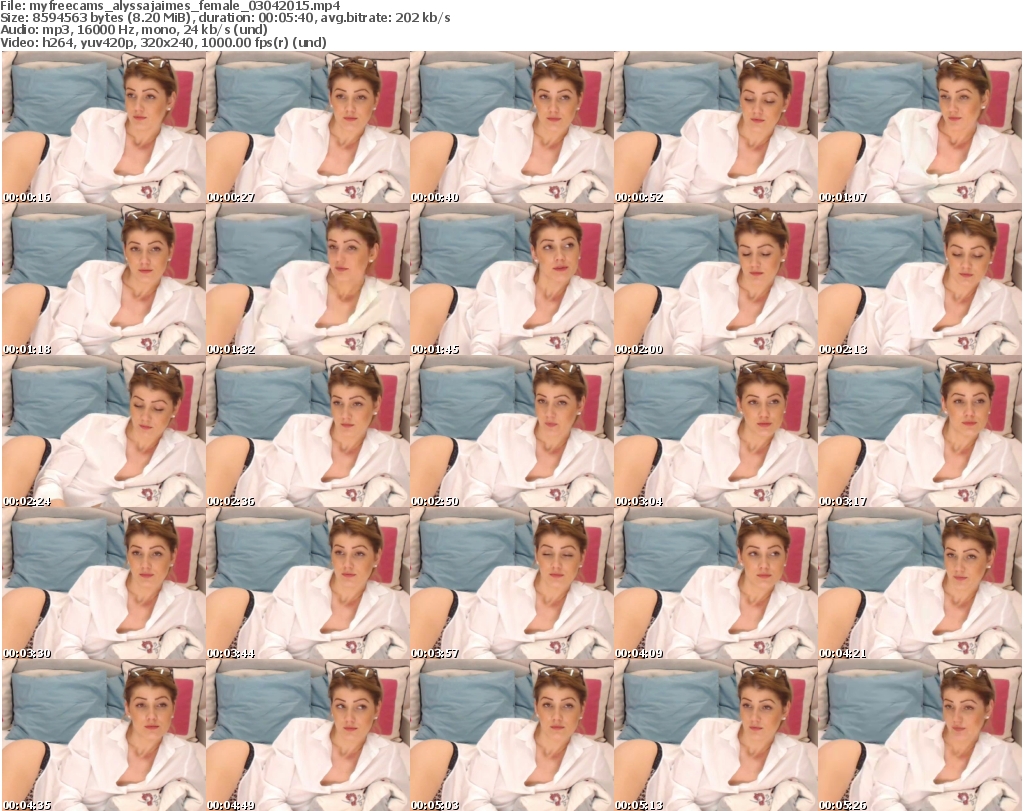The width and height of the screenshot is (1024, 811).
Task: Select the thumbnail frame at 00:01:18
Action: coord(104,279)
